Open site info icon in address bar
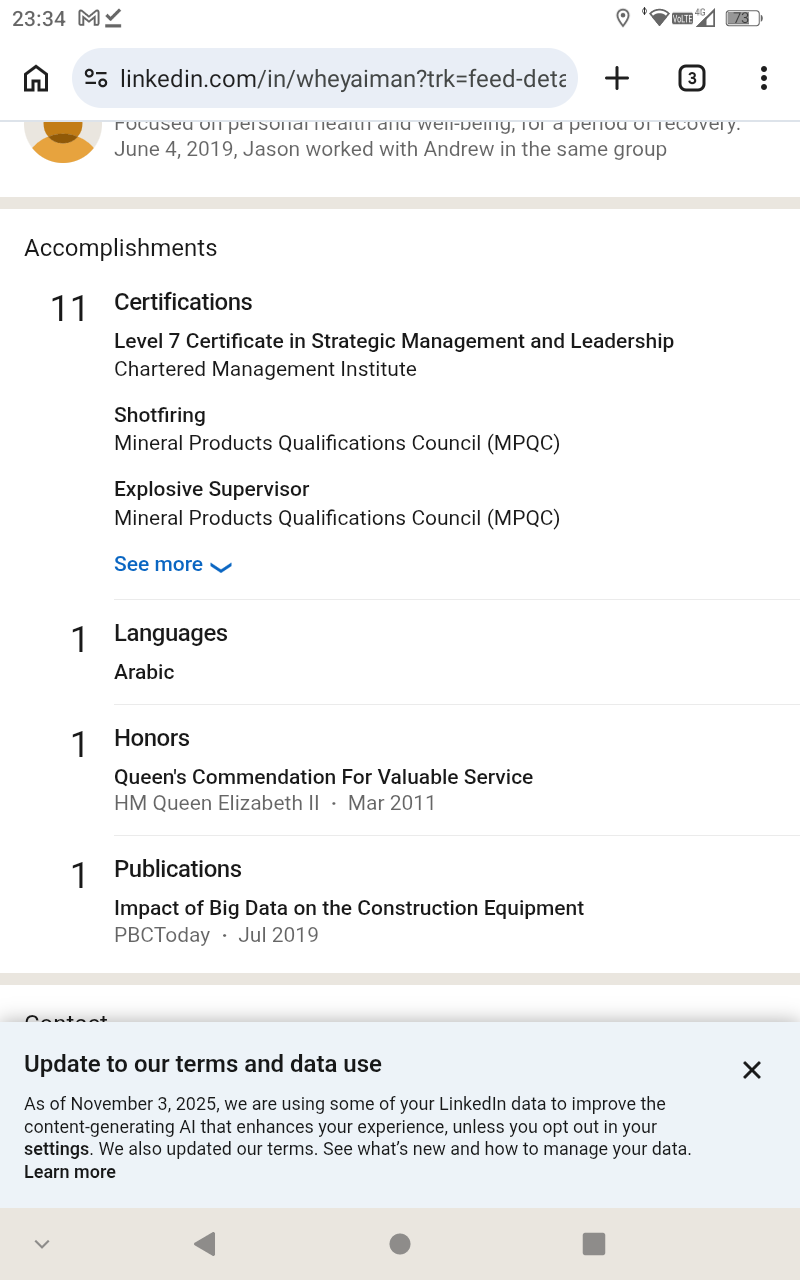 (96, 78)
